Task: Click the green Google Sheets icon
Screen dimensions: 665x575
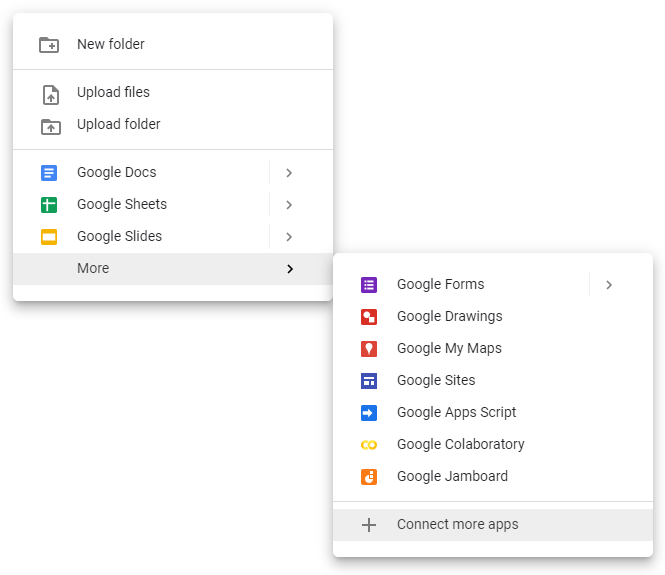Action: click(x=49, y=205)
